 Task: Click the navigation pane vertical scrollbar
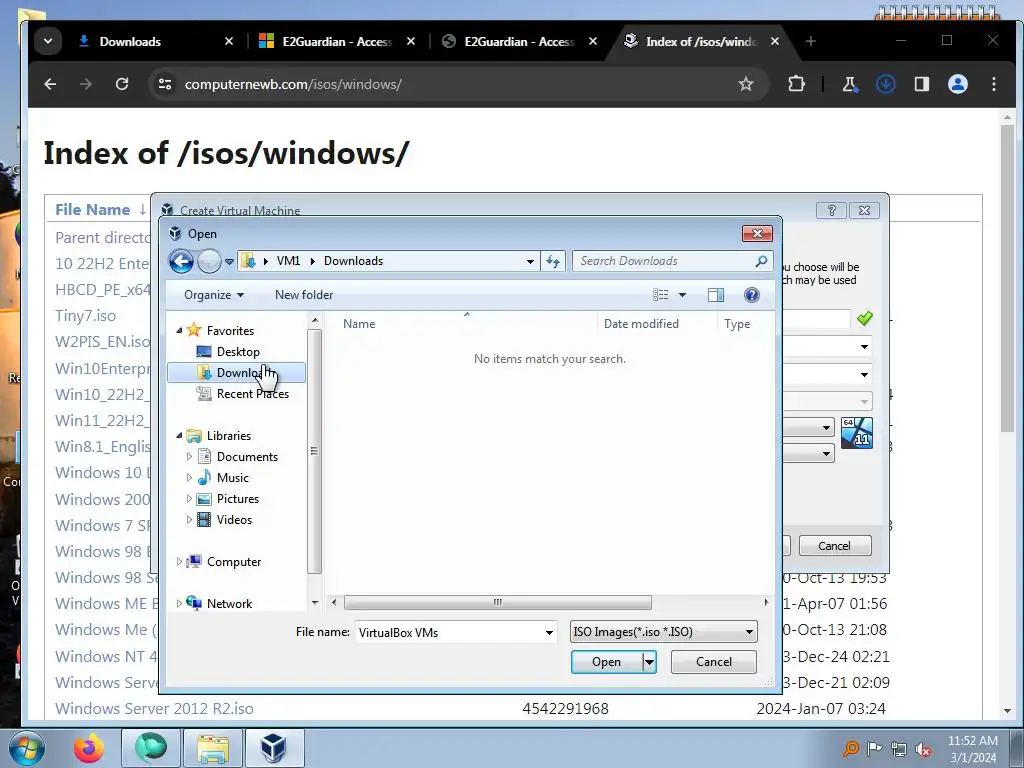click(315, 451)
